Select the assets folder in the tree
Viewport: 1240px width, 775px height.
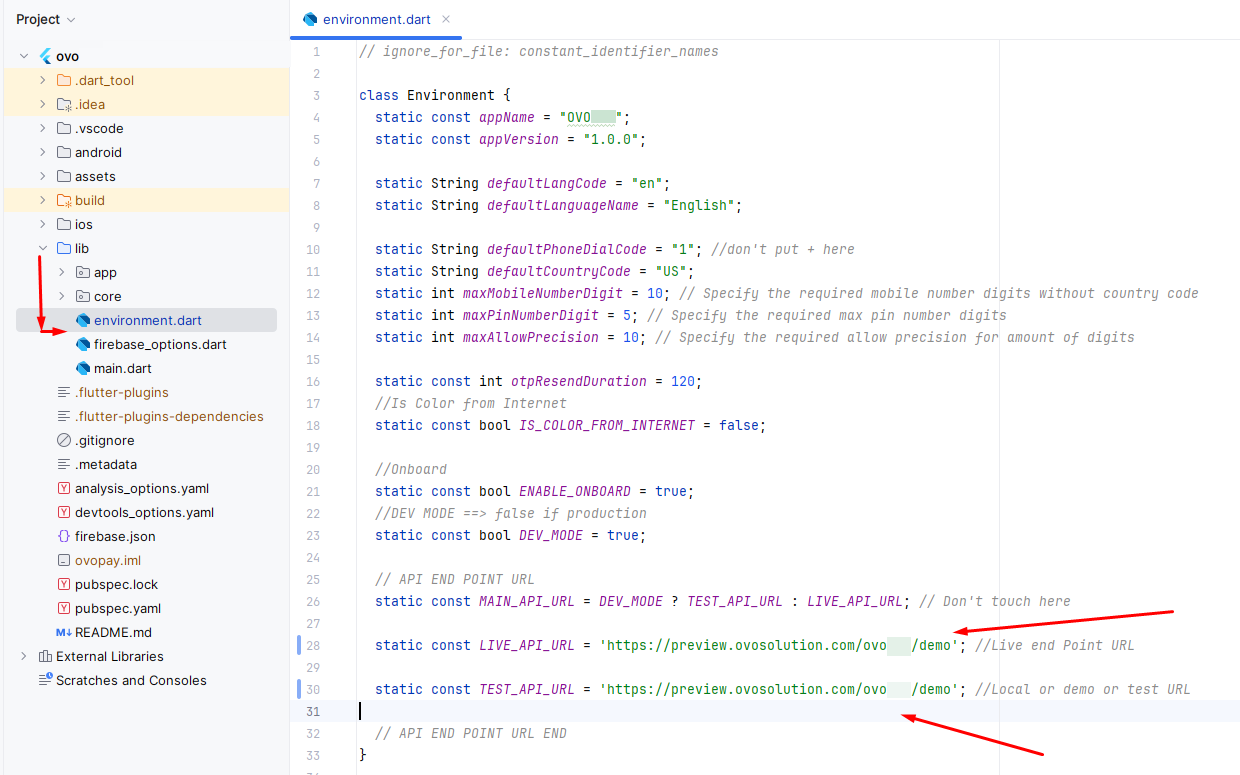(95, 177)
